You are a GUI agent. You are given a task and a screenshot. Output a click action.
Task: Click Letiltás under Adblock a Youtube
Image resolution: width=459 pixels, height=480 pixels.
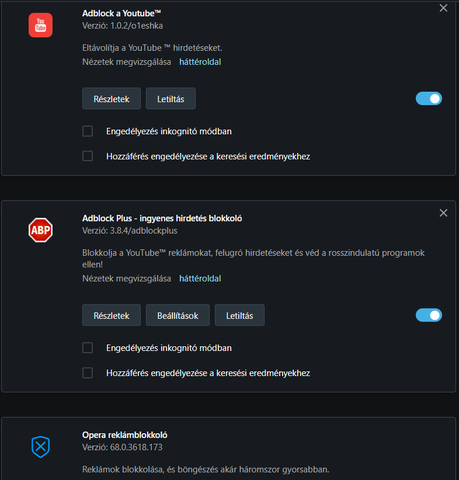171,99
